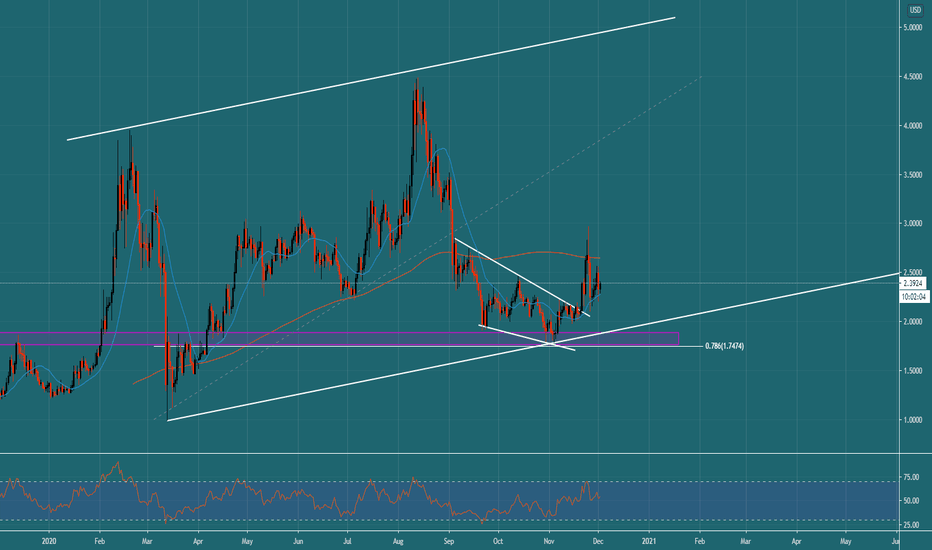Click the RSI 75.00 scale label

(911, 477)
